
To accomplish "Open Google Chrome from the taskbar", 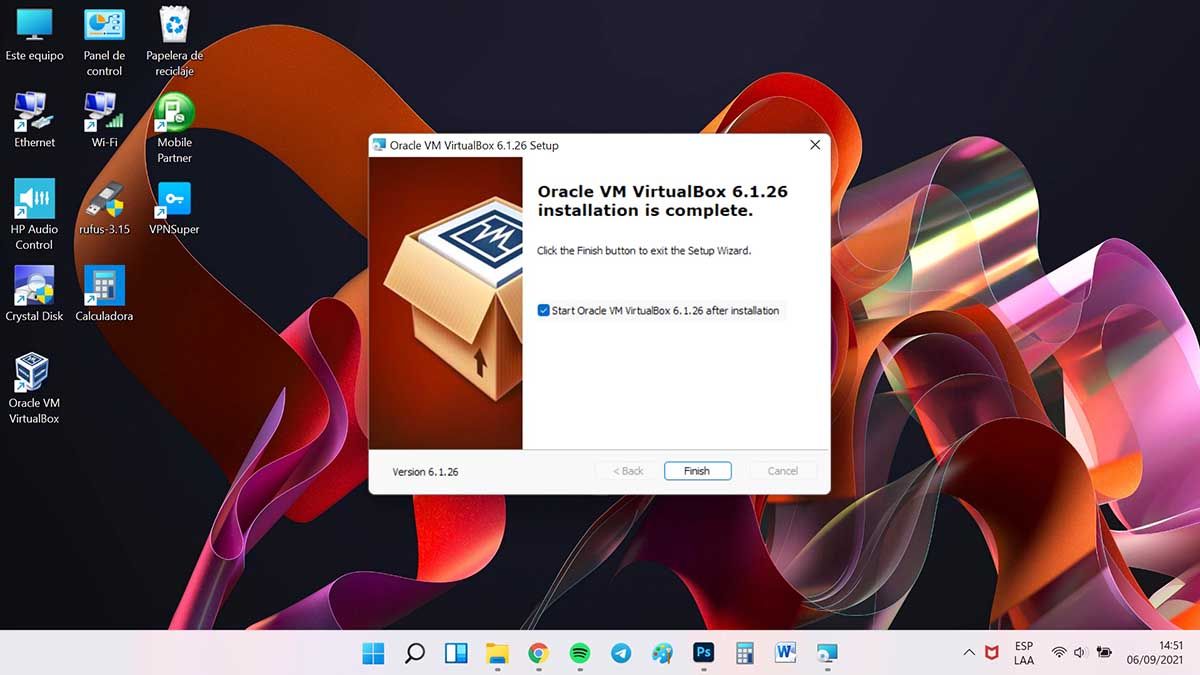I will (x=538, y=653).
